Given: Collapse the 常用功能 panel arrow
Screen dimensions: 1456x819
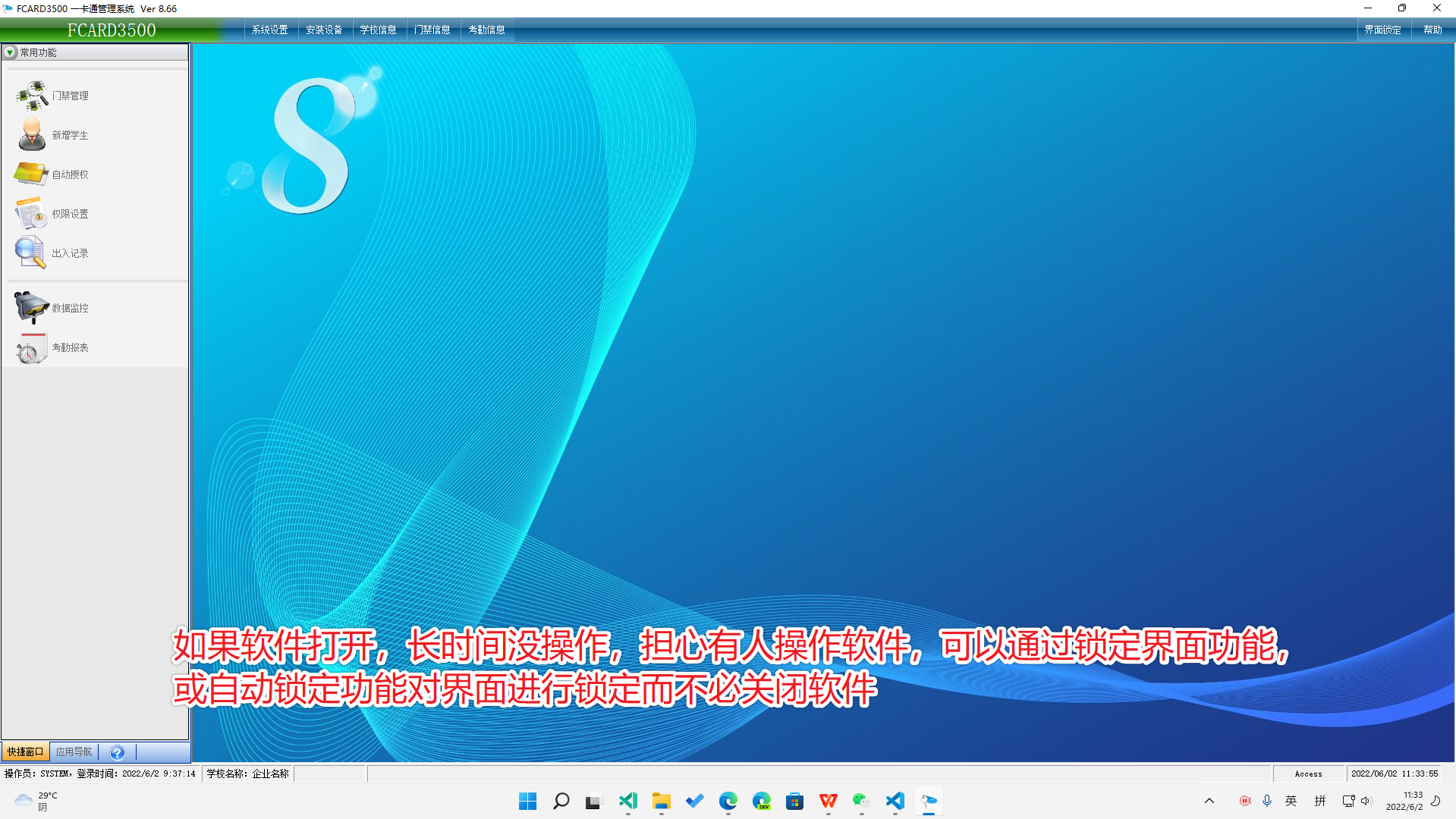Looking at the screenshot, I should coord(10,52).
